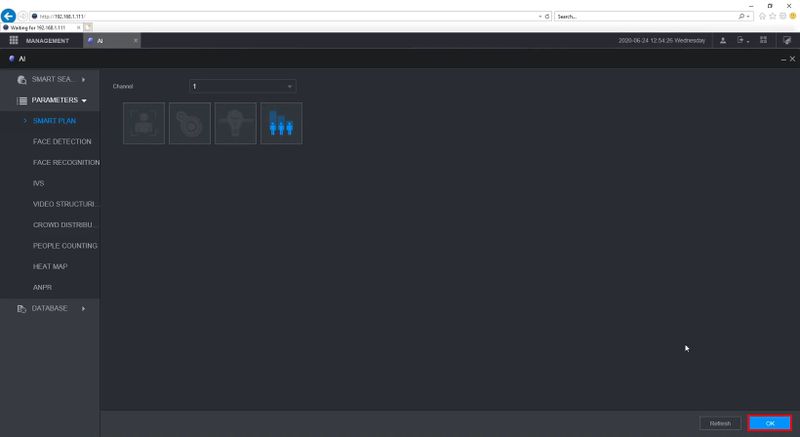Image resolution: width=800 pixels, height=437 pixels.
Task: Open browser Tools gear icon
Action: click(783, 16)
